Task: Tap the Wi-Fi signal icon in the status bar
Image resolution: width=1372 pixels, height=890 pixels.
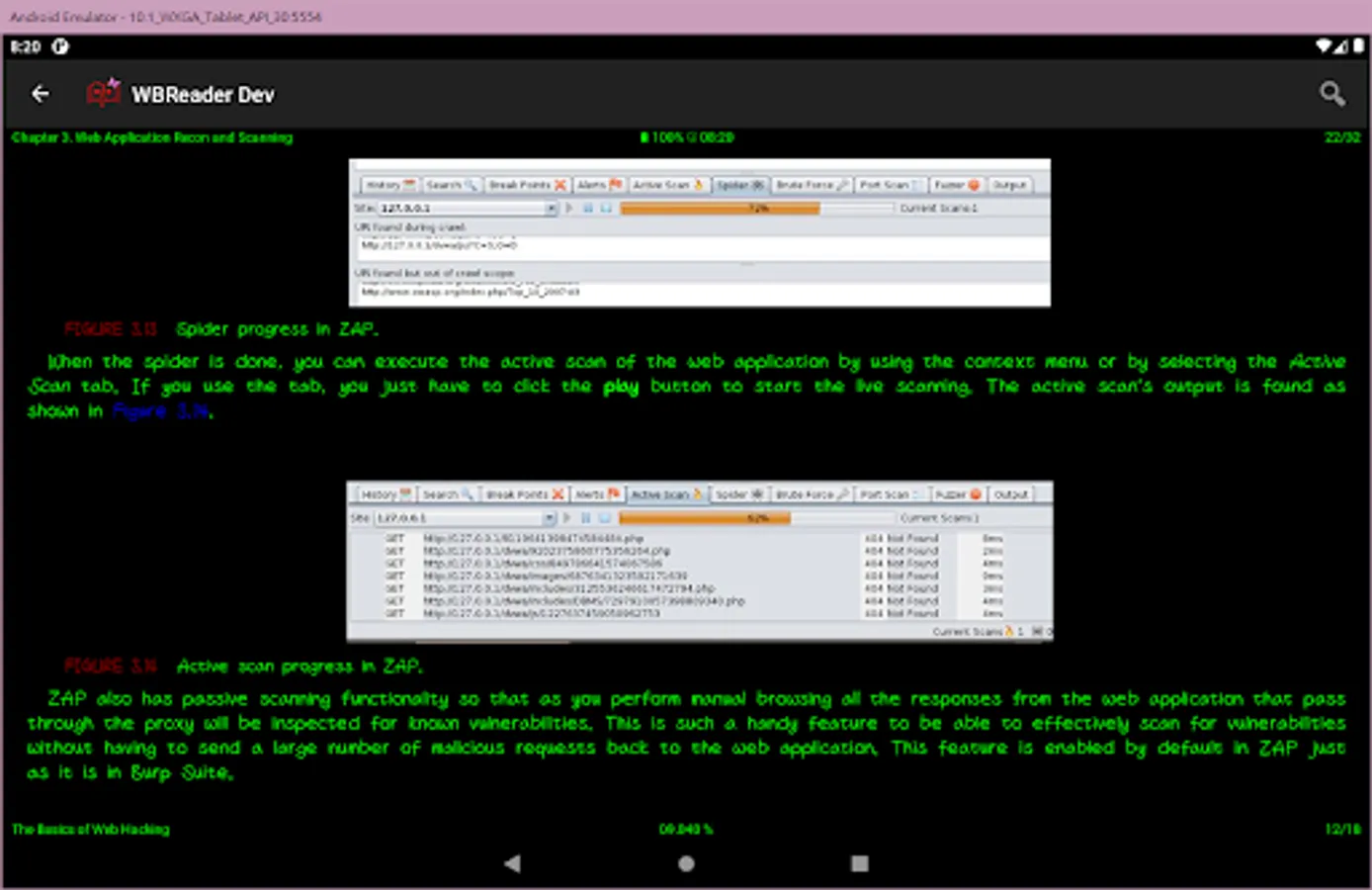Action: (1325, 45)
